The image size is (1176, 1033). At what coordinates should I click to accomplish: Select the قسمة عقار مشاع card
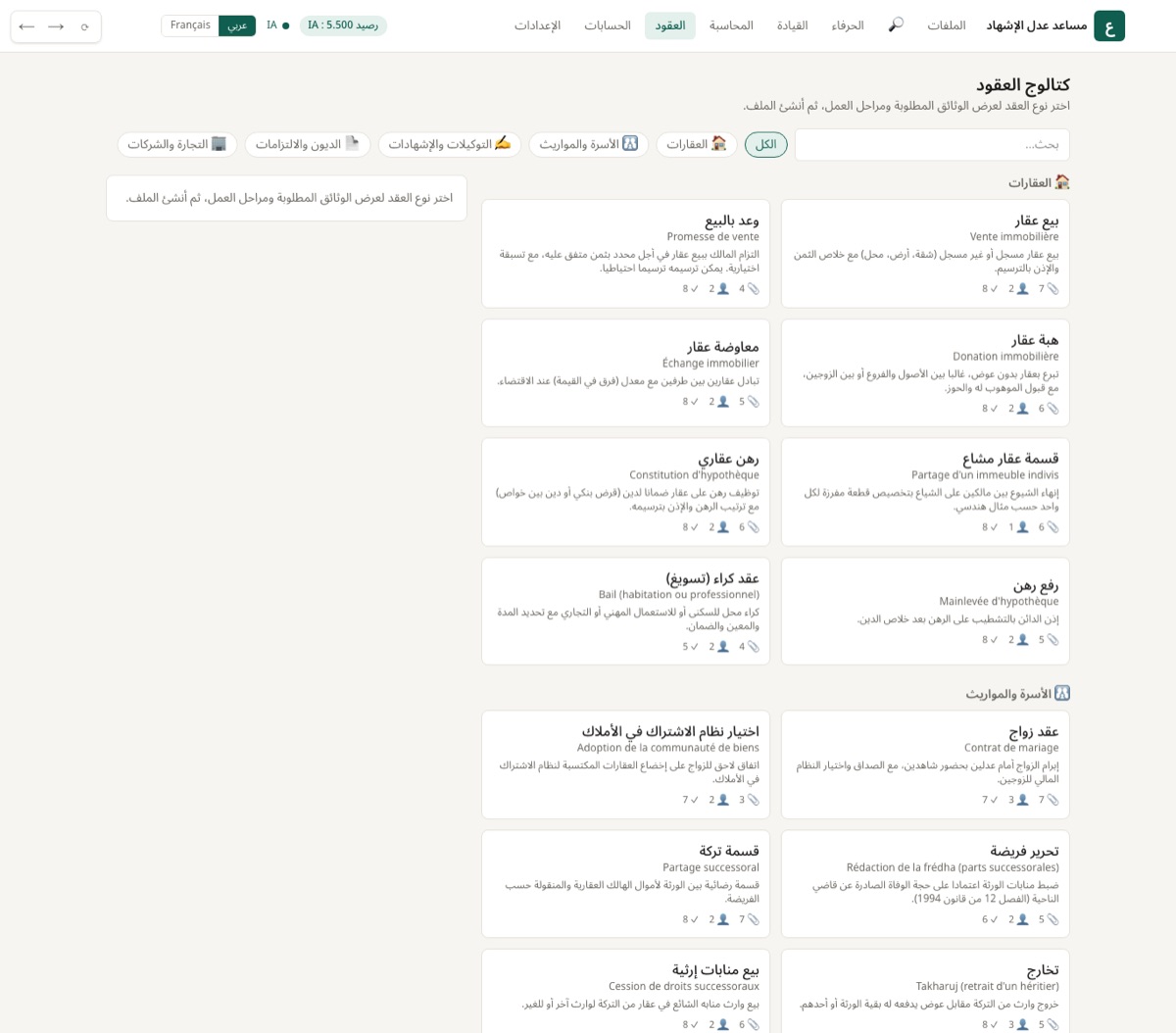[925, 492]
